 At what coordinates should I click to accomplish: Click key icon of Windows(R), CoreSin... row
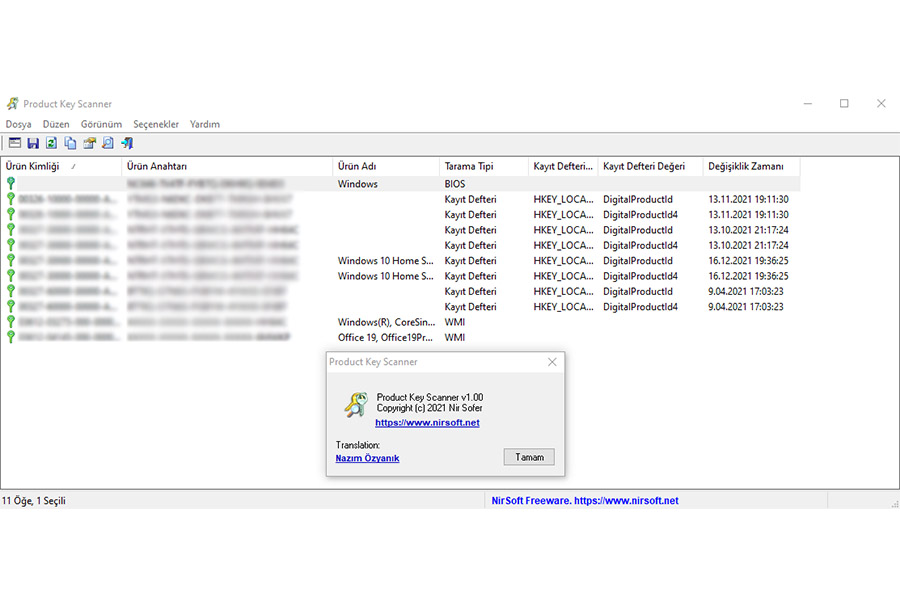click(11, 322)
